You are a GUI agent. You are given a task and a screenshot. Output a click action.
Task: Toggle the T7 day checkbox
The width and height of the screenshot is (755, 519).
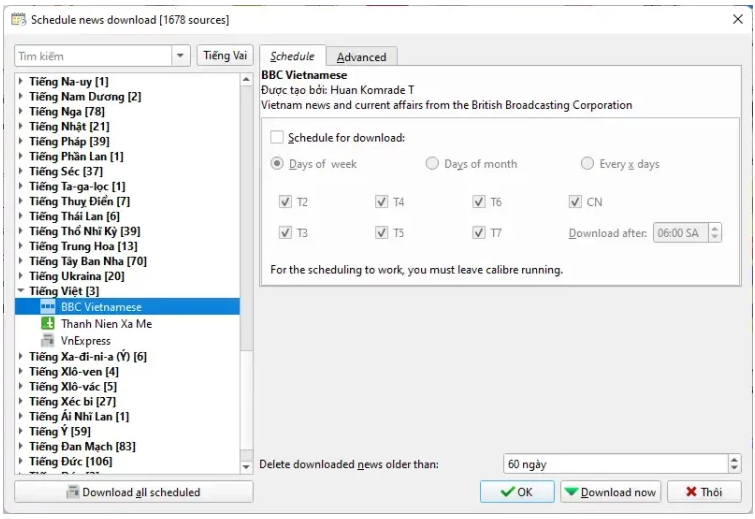click(479, 233)
